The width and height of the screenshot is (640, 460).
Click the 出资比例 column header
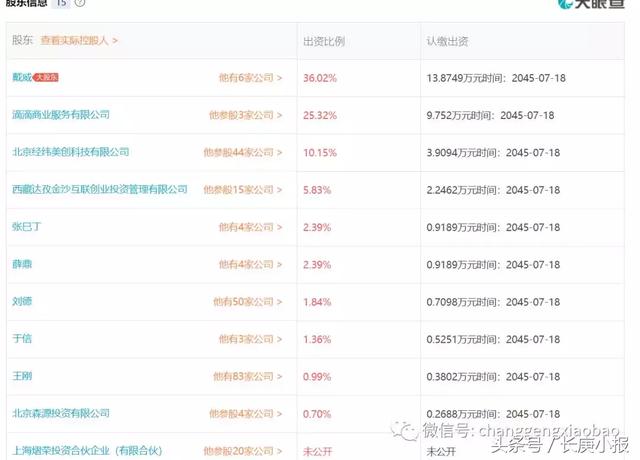coord(324,41)
